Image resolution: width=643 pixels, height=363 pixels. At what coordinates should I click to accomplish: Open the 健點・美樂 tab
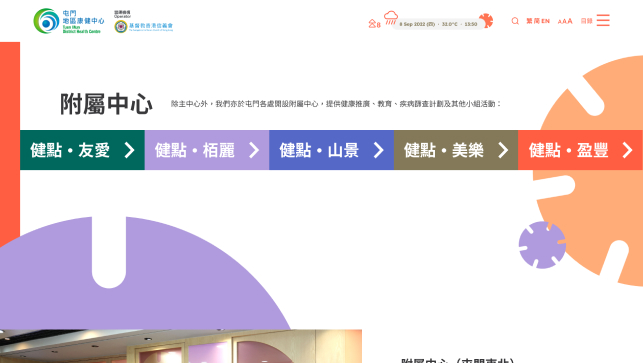[456, 150]
